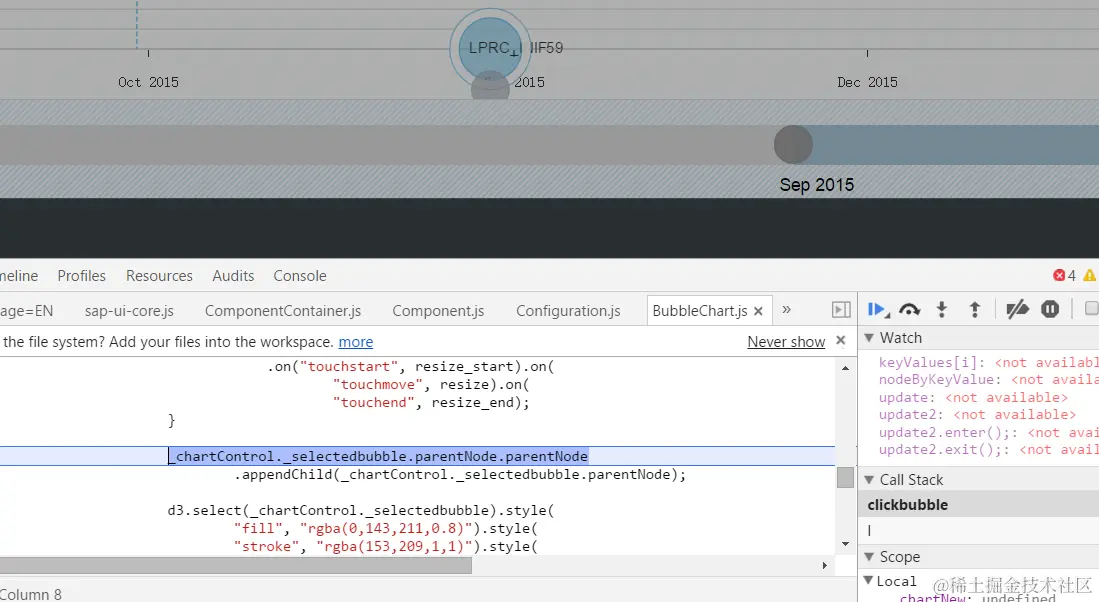Switch to ComponentContainer.js source tab
The width and height of the screenshot is (1099, 602).
coord(282,311)
